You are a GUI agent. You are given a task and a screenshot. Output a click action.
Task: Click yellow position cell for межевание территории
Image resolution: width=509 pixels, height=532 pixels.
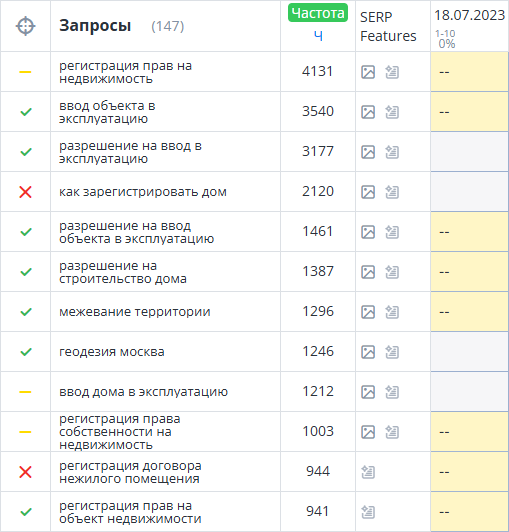click(x=470, y=312)
